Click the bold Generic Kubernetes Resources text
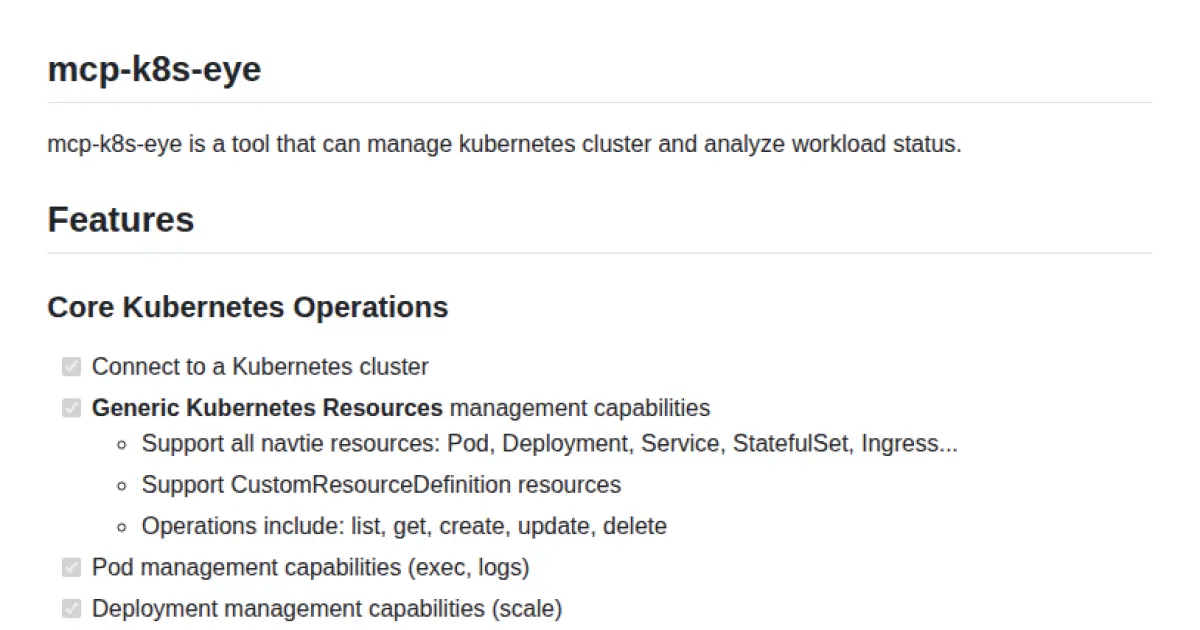Screen dimensions: 1200x630 [267, 408]
